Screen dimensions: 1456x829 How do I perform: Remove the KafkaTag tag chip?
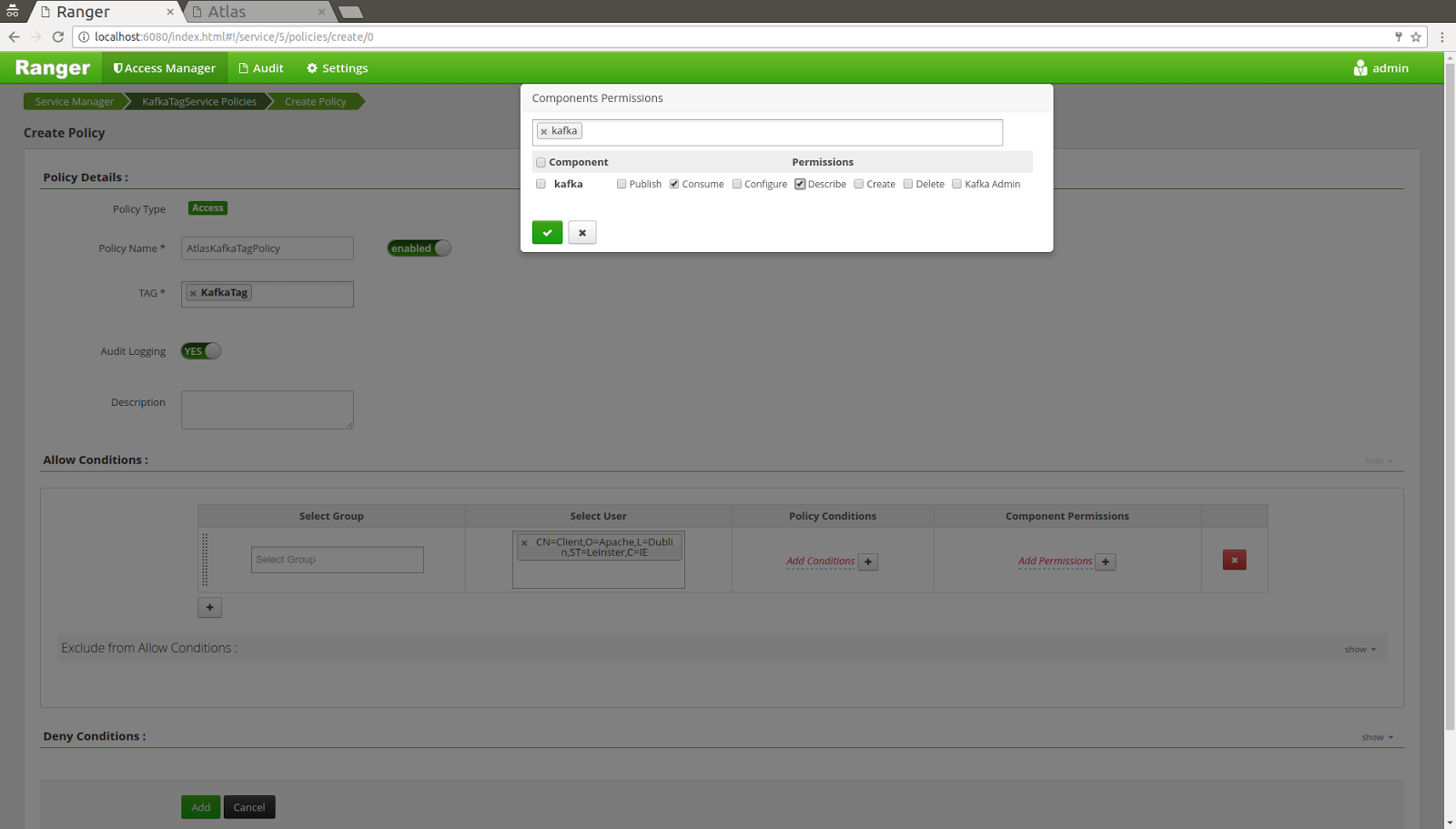click(x=193, y=292)
